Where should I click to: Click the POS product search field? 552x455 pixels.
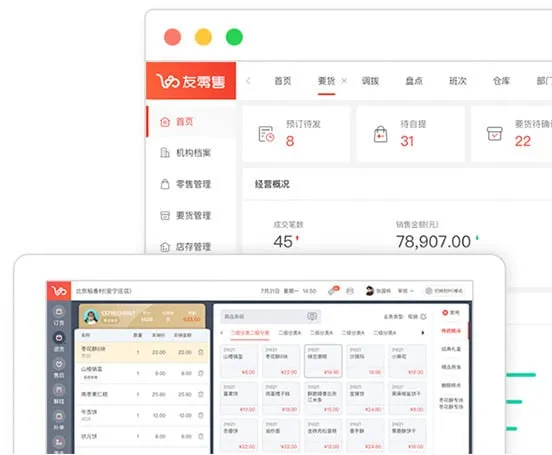(270, 316)
